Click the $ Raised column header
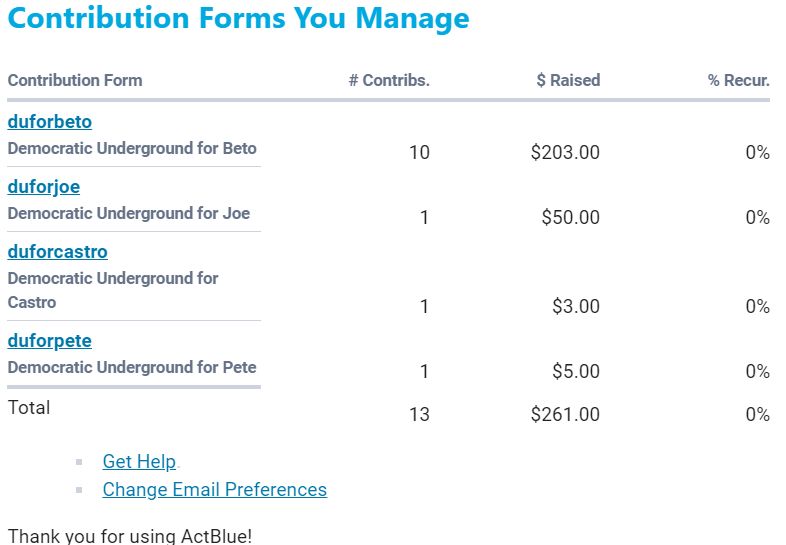 tap(568, 80)
